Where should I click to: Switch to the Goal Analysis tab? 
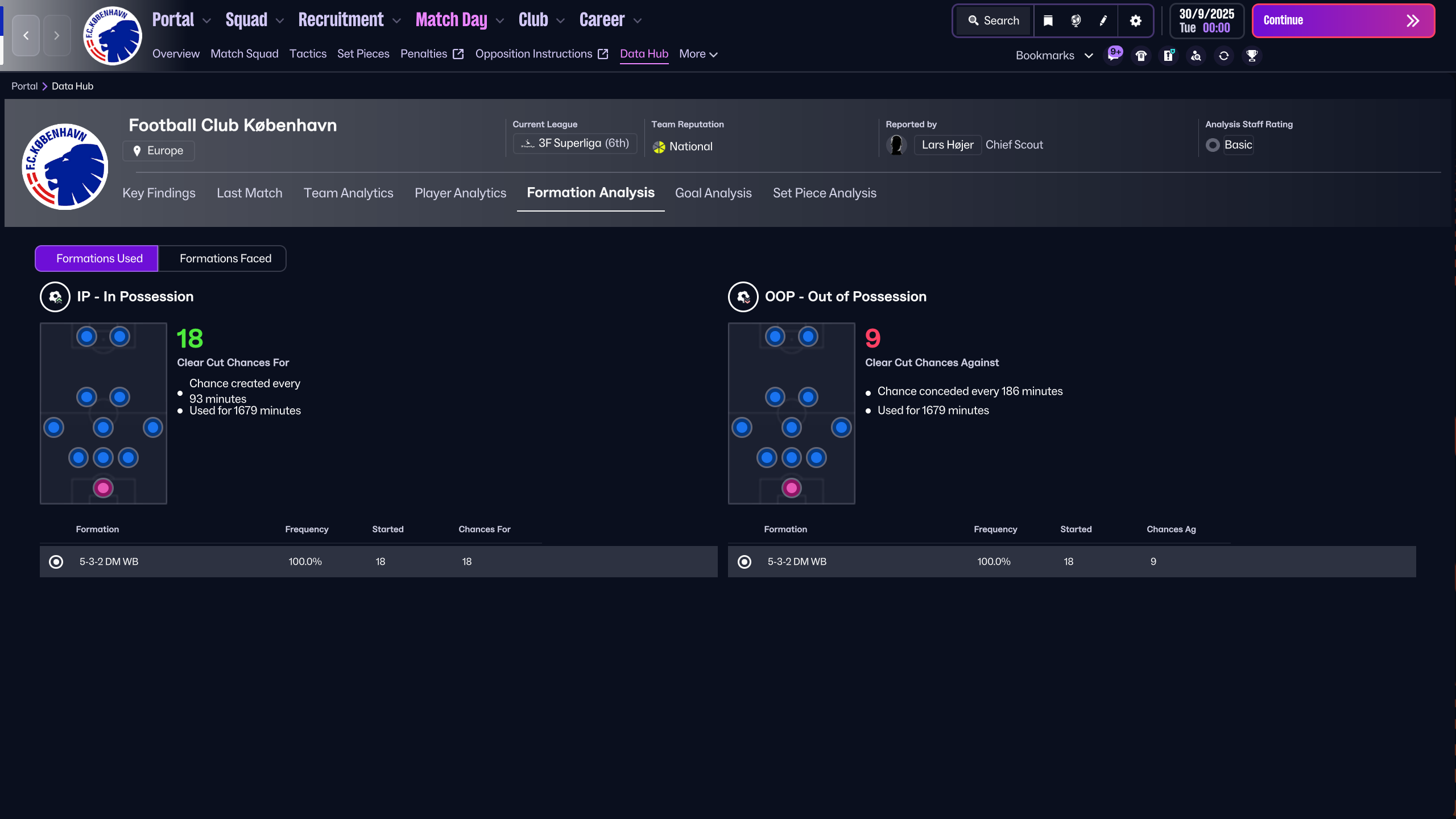click(x=713, y=193)
